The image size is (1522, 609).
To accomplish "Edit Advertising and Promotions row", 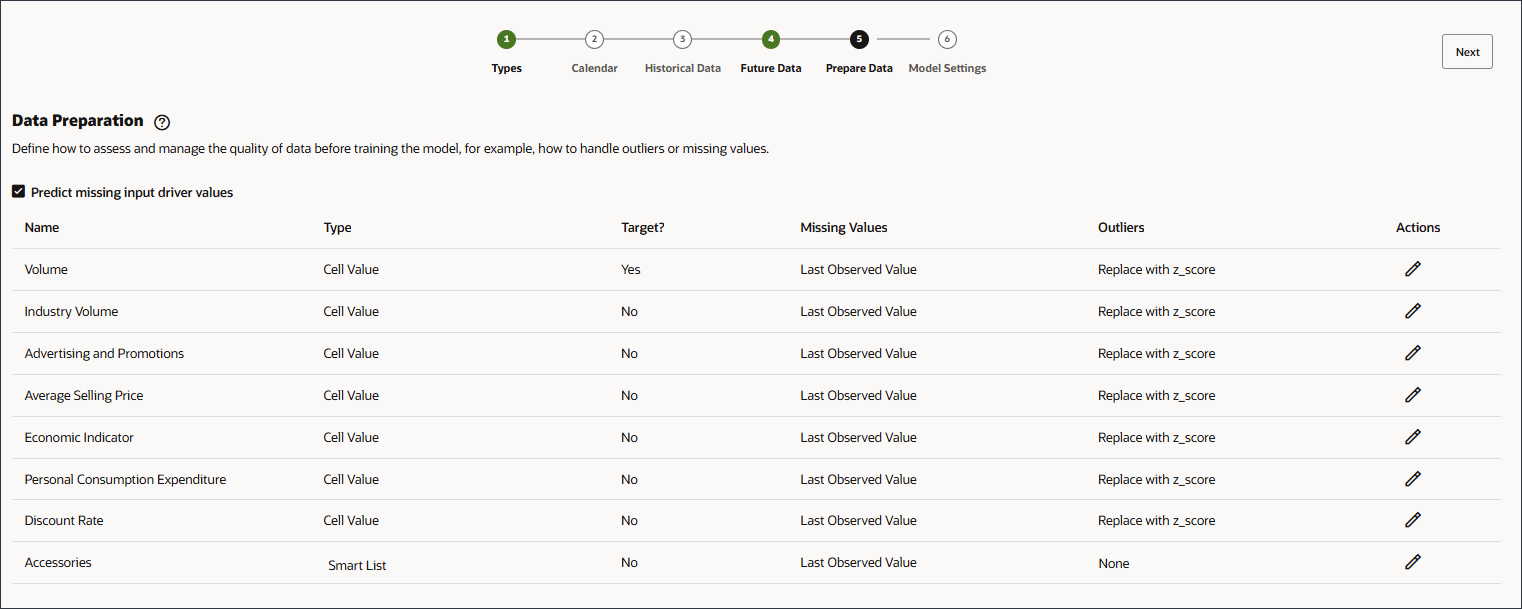I will [1412, 353].
